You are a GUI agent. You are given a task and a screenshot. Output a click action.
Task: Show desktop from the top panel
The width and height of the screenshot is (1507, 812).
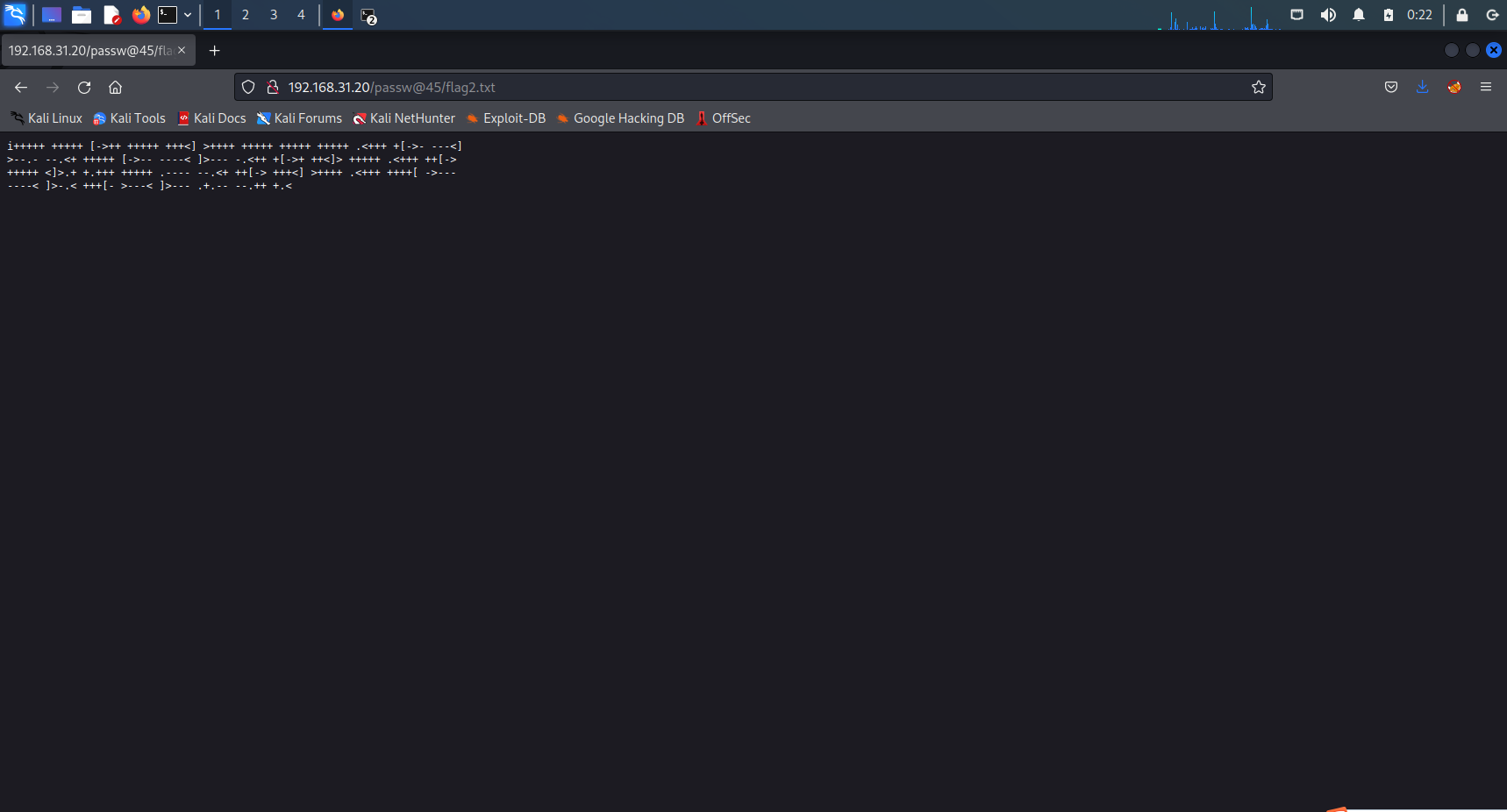[x=52, y=15]
